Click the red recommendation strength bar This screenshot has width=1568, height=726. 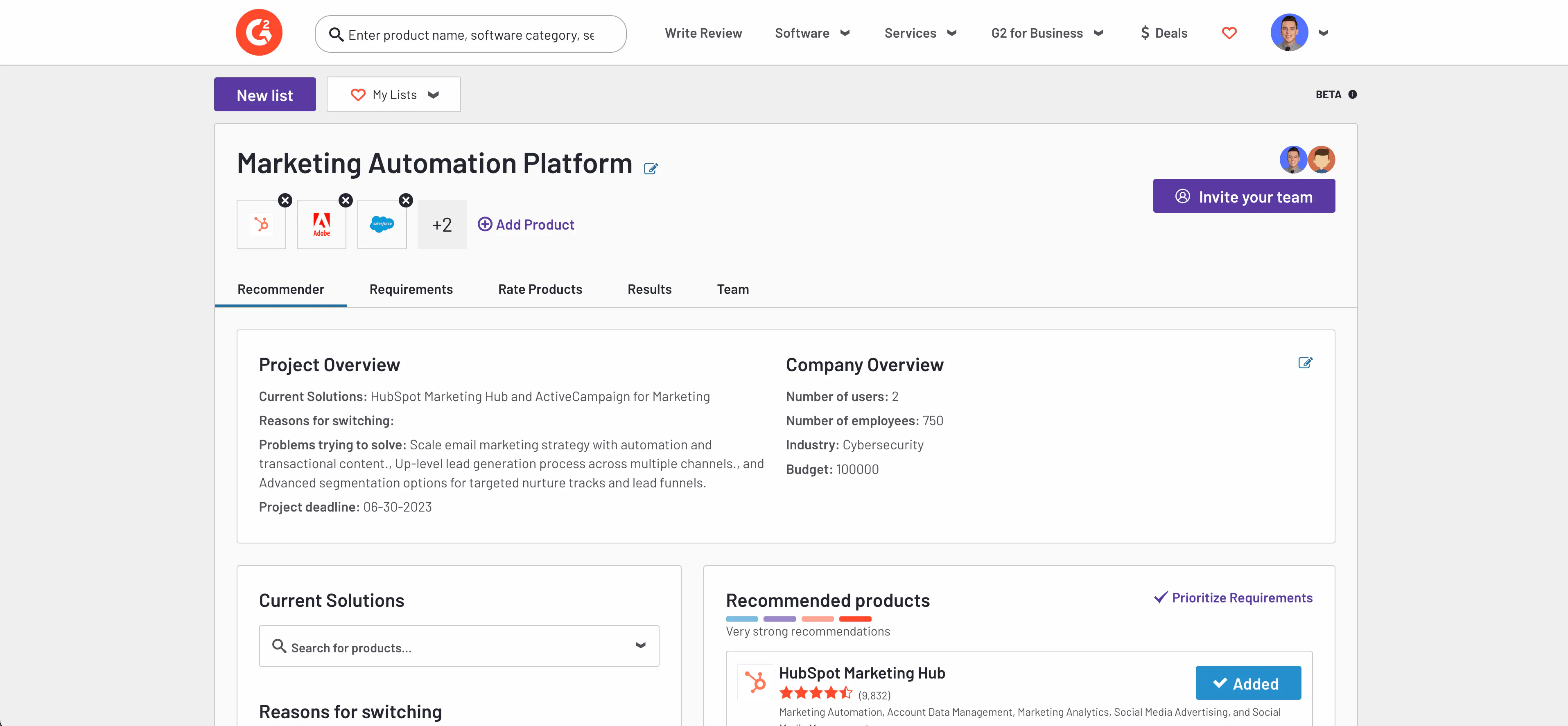[855, 619]
